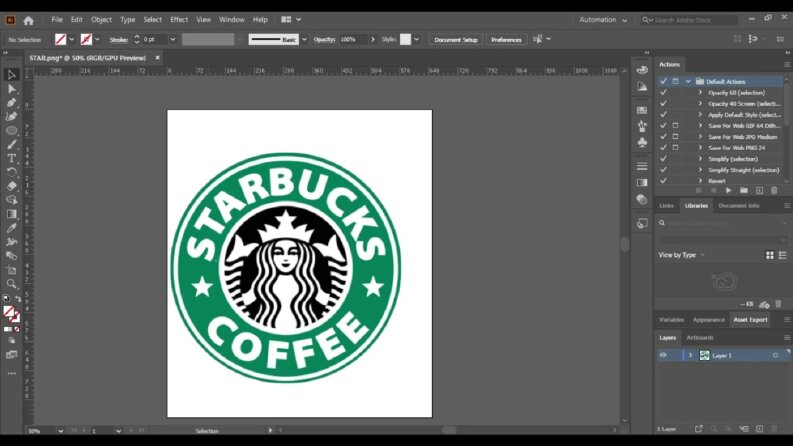
Task: Activate the Paintbrush tool
Action: pos(11,145)
